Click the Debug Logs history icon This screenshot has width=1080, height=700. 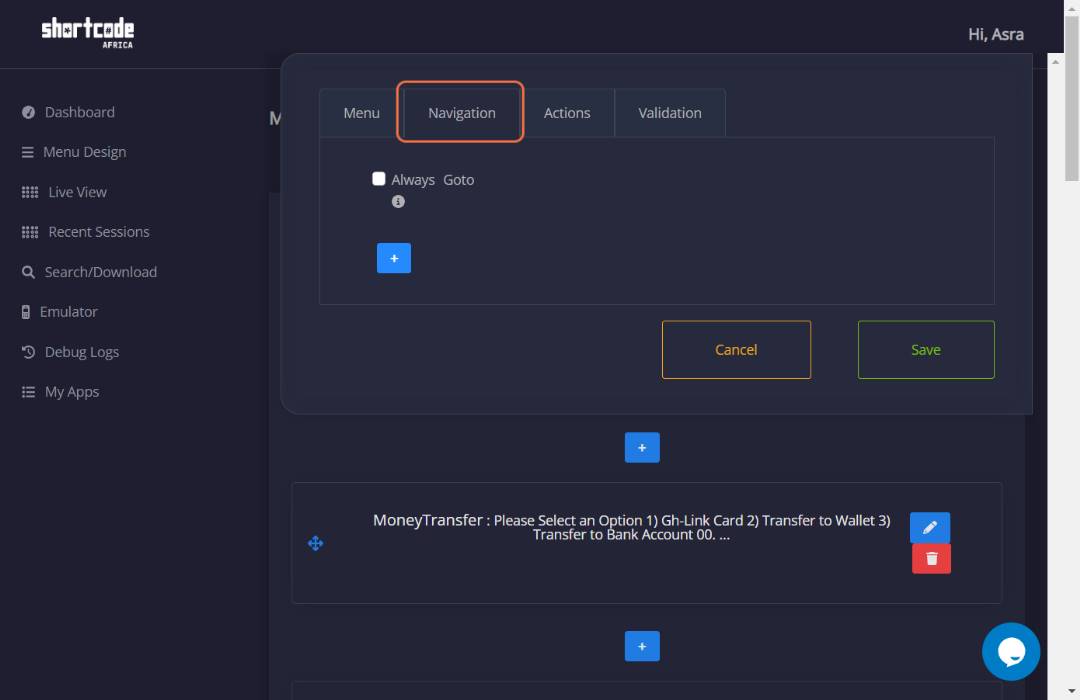[28, 352]
